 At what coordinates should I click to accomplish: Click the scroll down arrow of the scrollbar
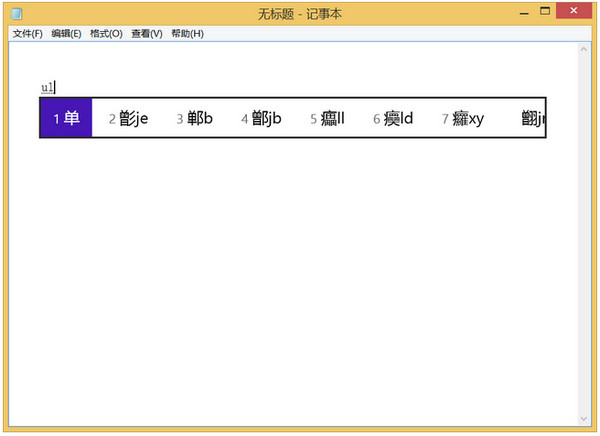pos(584,417)
